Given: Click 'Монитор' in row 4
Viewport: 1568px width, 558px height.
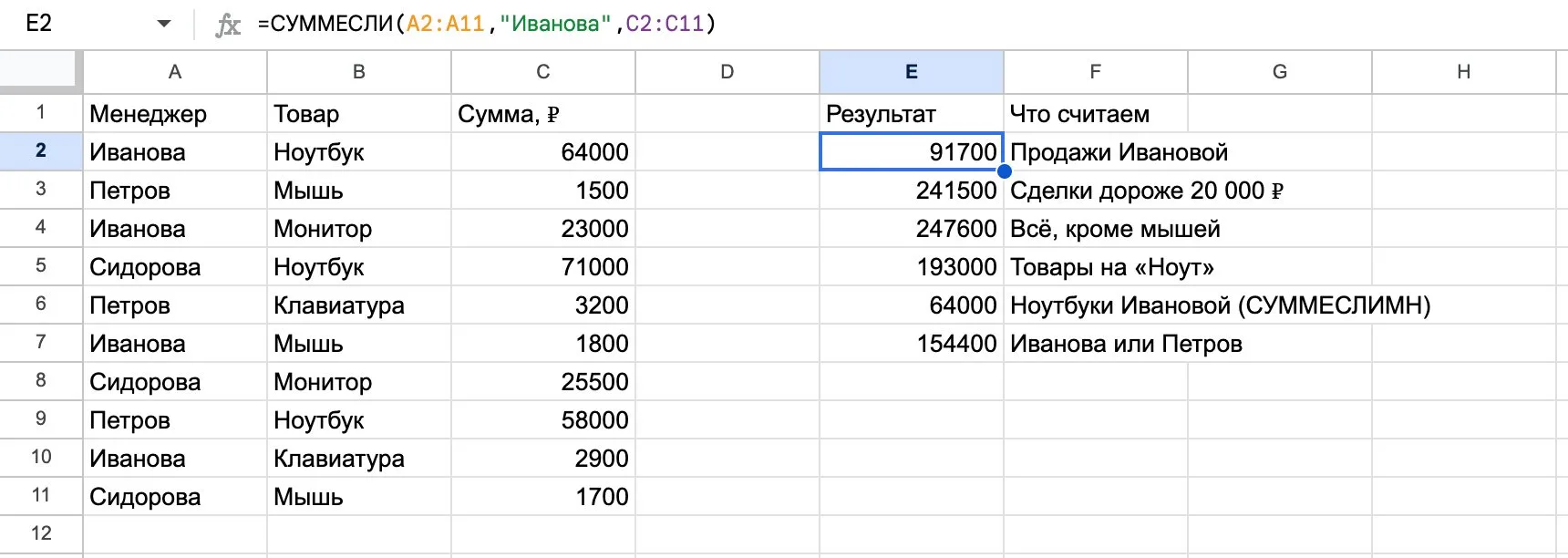Looking at the screenshot, I should 359,229.
